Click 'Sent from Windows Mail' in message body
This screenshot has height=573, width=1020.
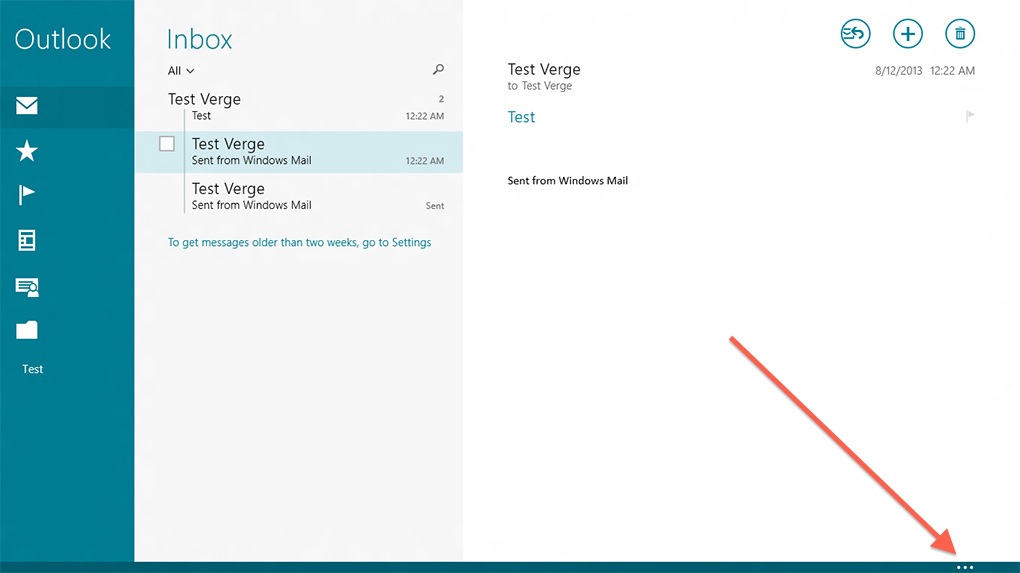click(568, 181)
